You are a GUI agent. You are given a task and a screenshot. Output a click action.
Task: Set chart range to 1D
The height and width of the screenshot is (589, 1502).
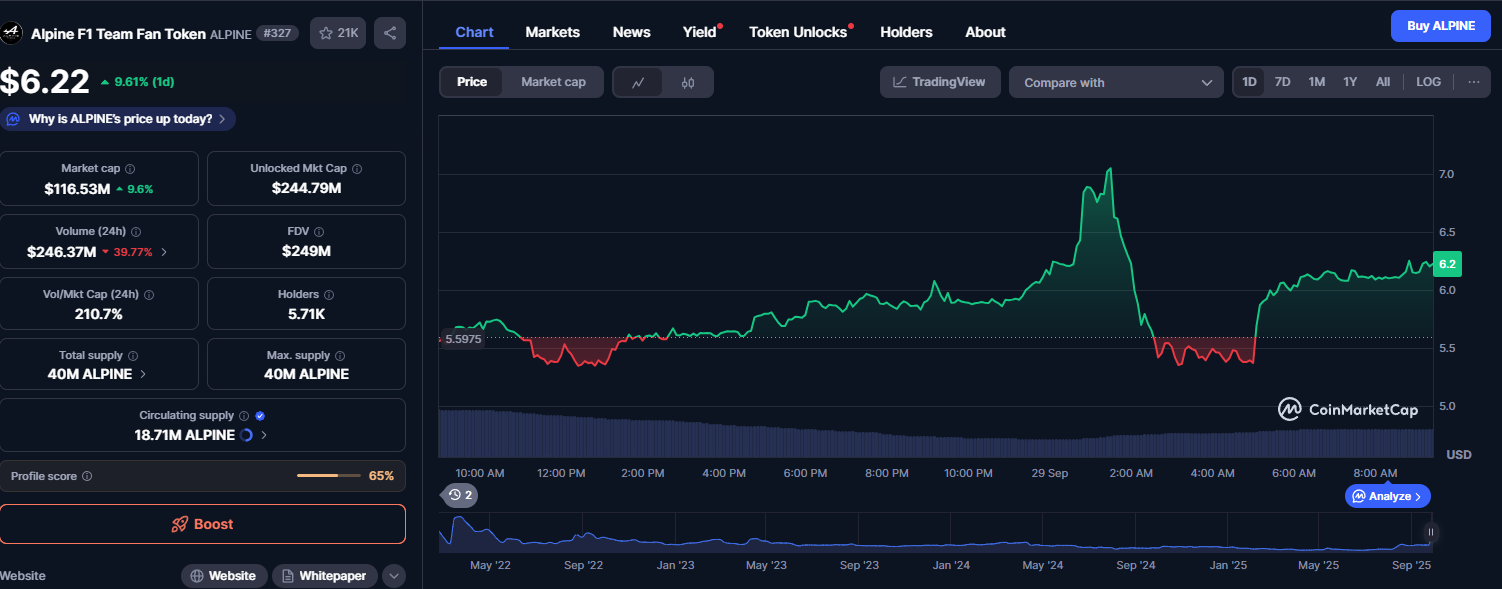pos(1250,82)
